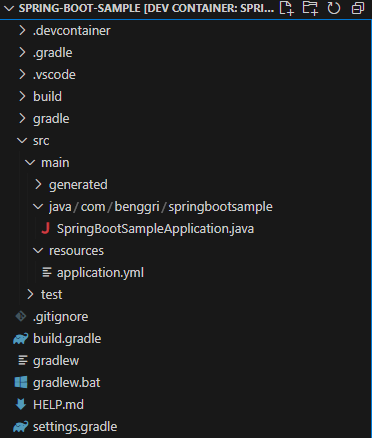Expand the .devcontainer folder chevron
Viewport: 372px width, 438px height.
click(x=22, y=30)
